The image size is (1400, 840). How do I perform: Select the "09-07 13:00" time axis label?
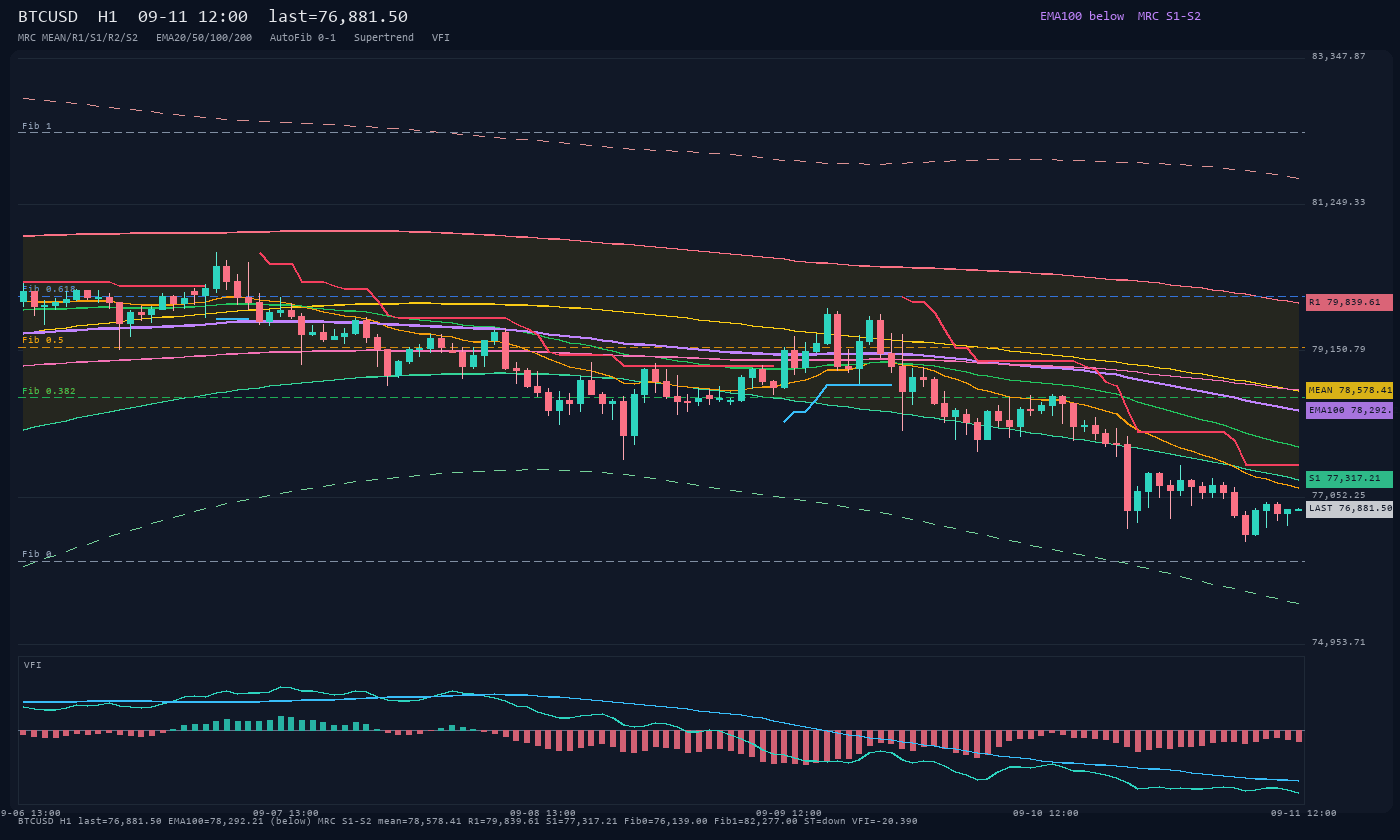click(x=286, y=813)
